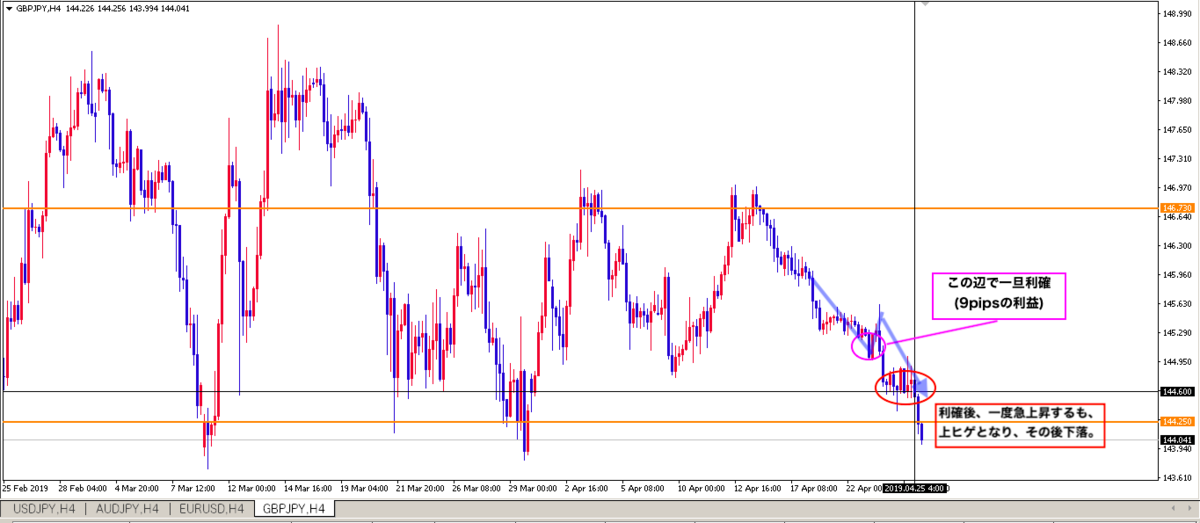Click the 144.250 orange price label
Screen dimensions: 1200x523
[x=1178, y=422]
